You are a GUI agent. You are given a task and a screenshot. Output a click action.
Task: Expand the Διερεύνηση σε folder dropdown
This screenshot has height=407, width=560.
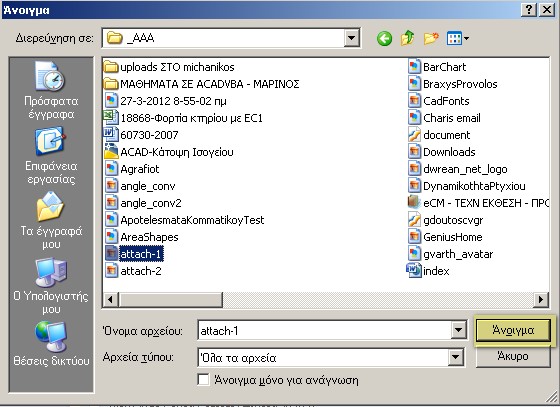click(x=351, y=38)
